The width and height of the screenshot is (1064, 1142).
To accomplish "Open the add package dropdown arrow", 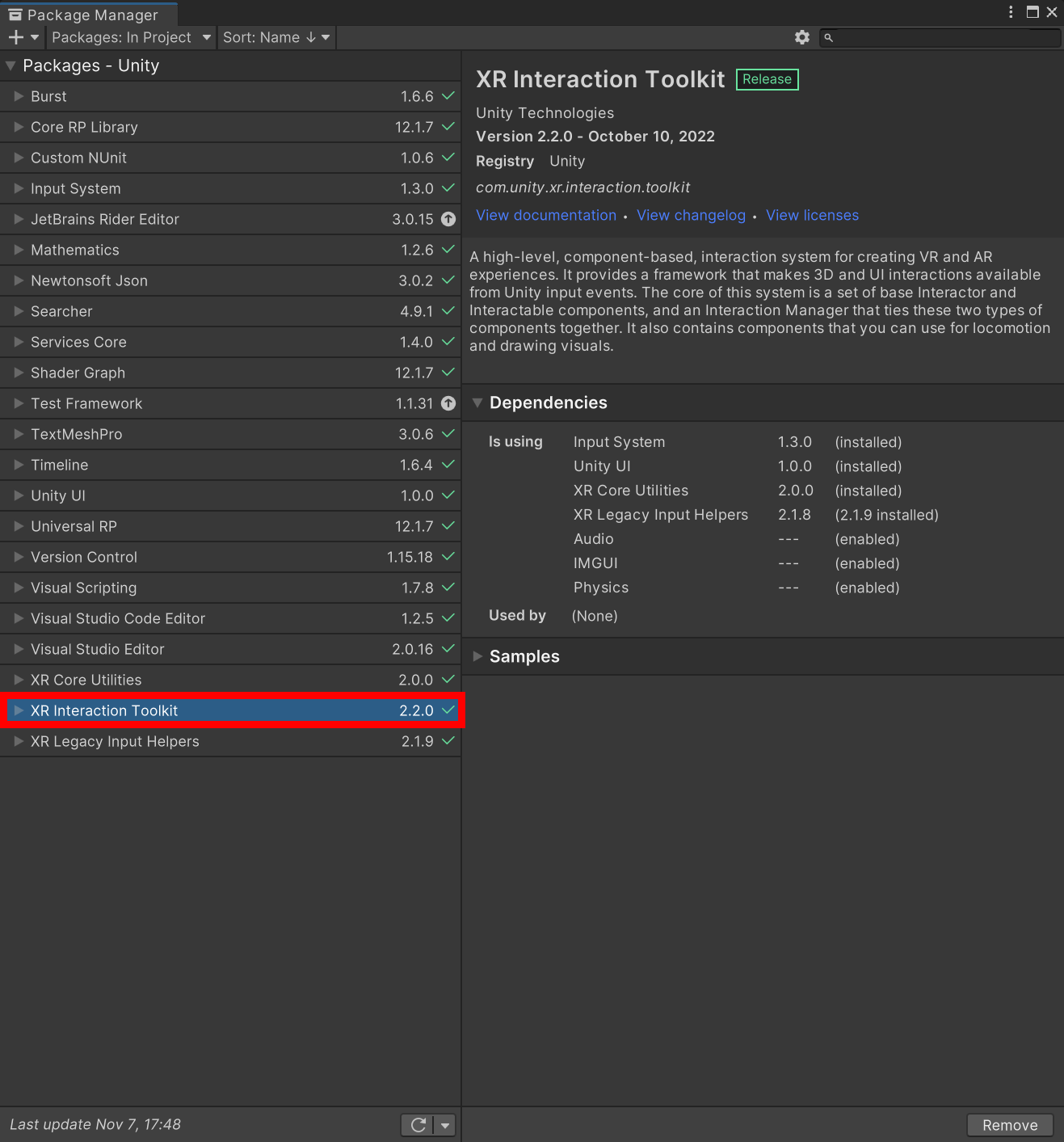I will point(35,37).
